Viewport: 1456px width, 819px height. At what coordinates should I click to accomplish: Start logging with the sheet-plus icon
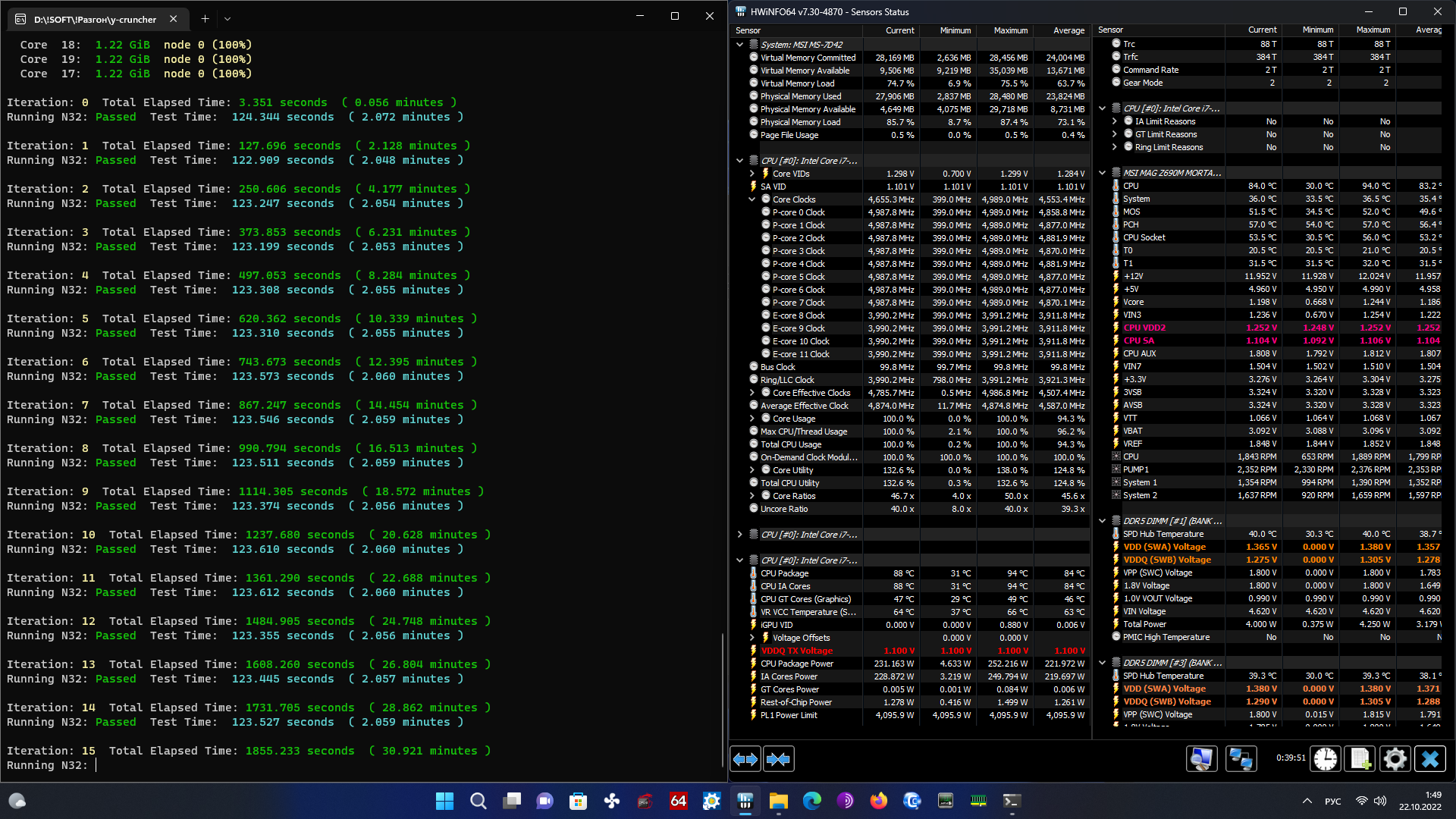click(1360, 759)
